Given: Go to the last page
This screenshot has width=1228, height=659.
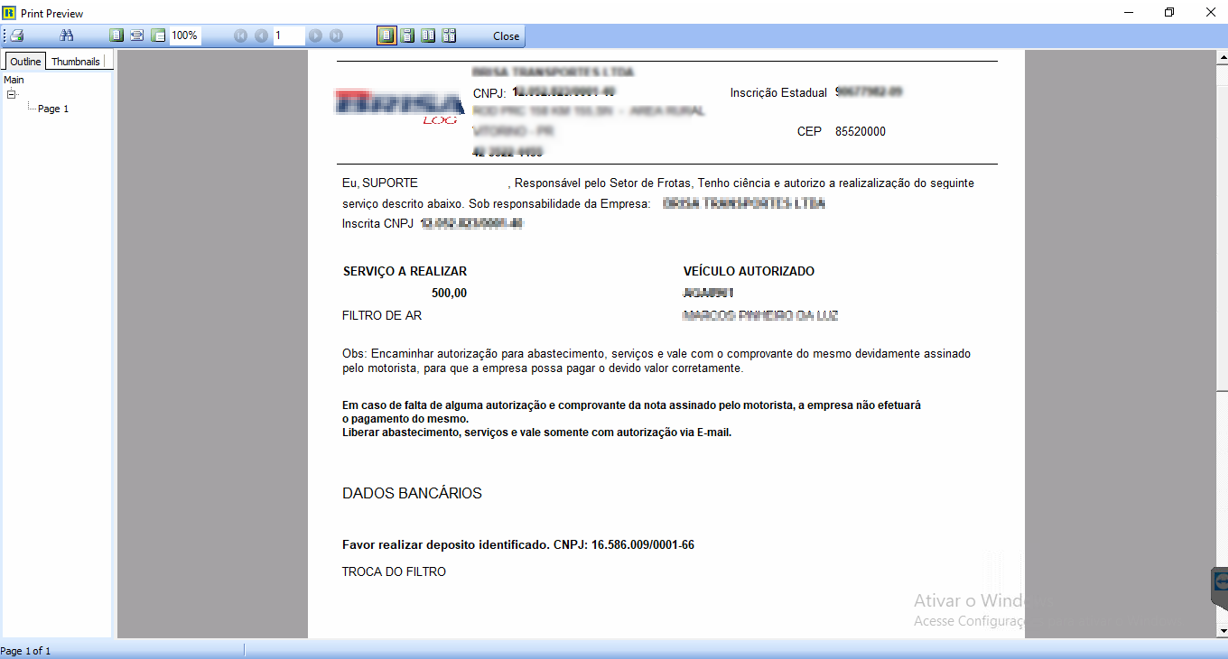Looking at the screenshot, I should pyautogui.click(x=337, y=35).
